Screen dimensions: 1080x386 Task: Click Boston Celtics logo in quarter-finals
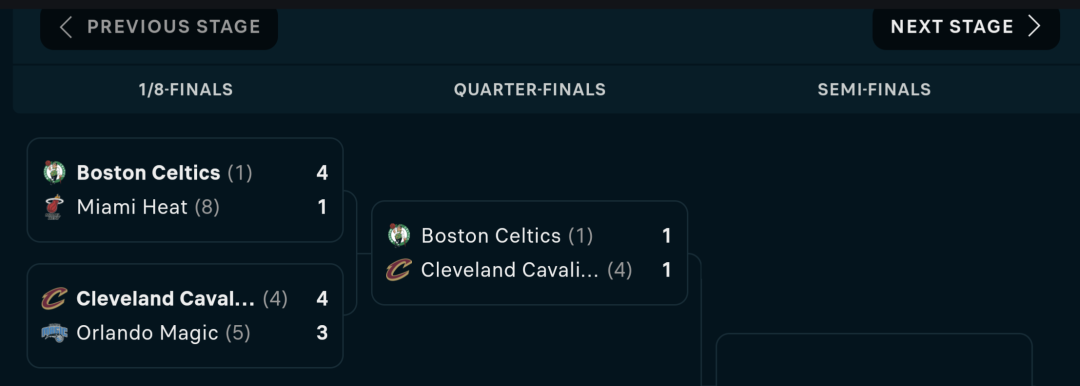tap(398, 236)
